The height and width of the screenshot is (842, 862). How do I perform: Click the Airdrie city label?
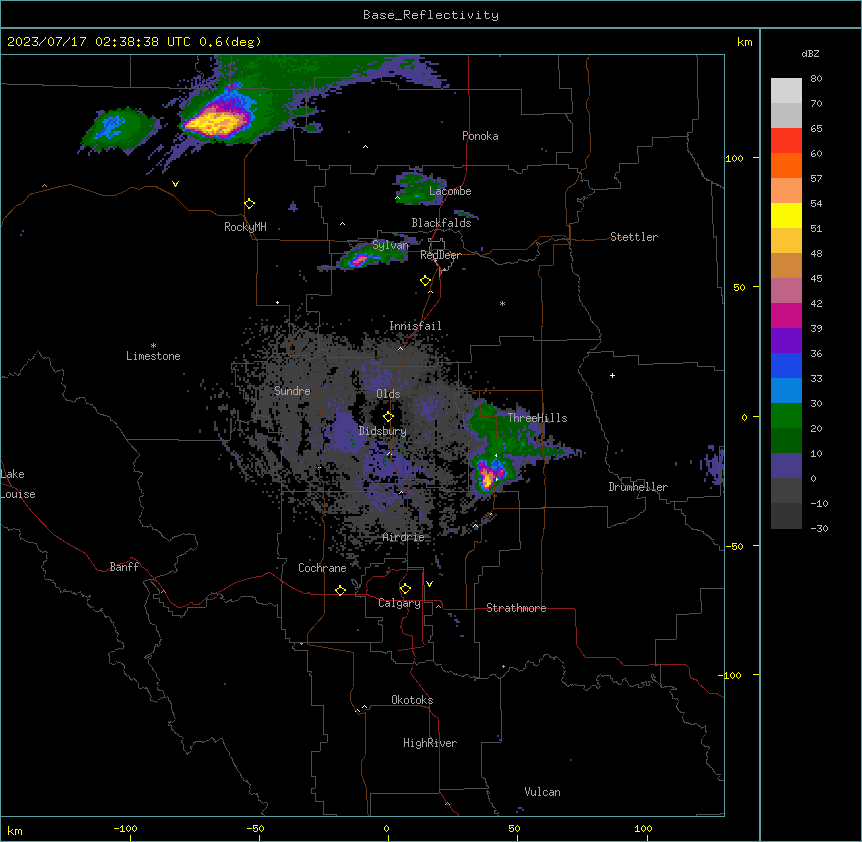tap(404, 537)
